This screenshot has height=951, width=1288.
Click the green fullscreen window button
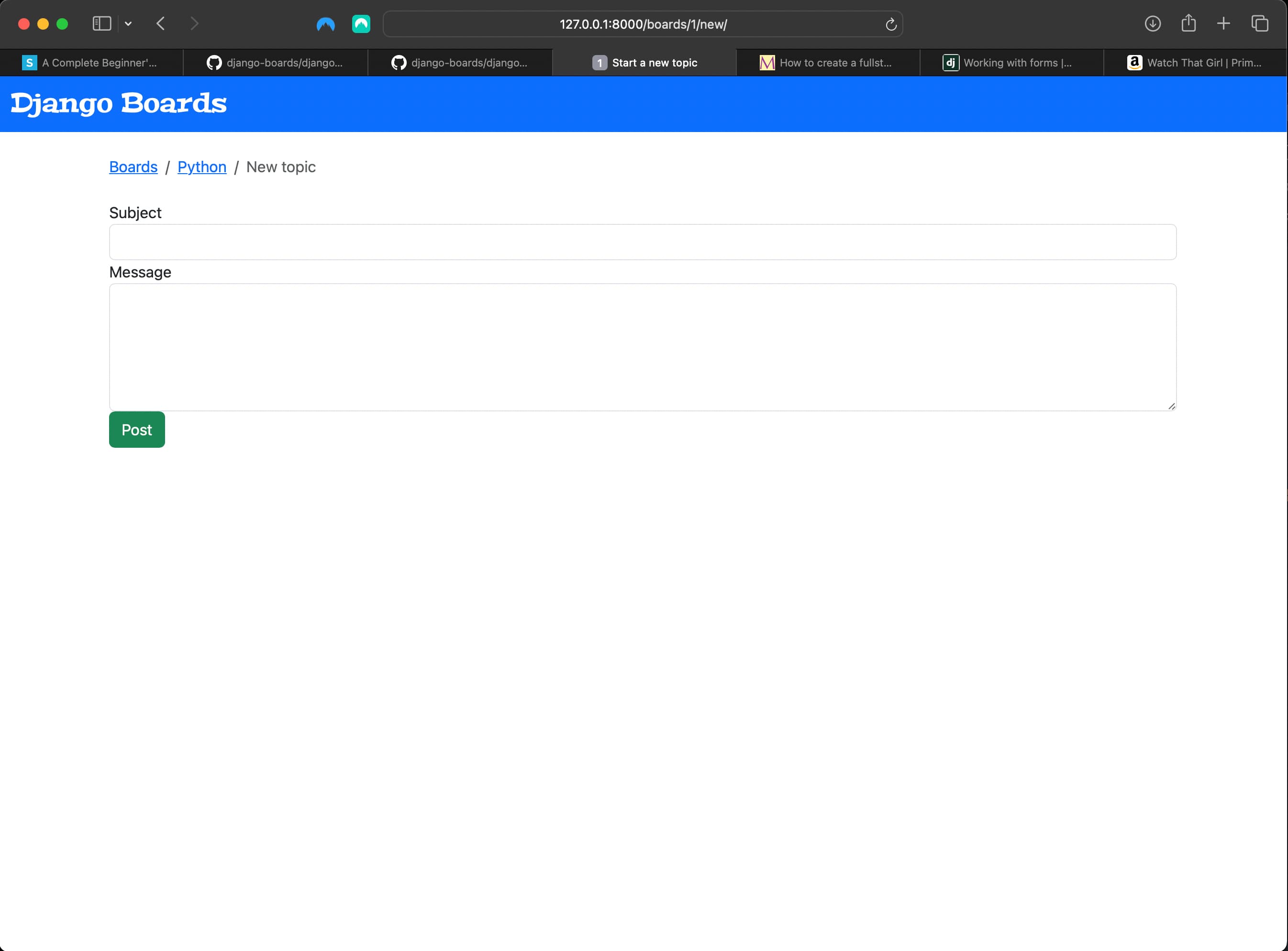62,23
